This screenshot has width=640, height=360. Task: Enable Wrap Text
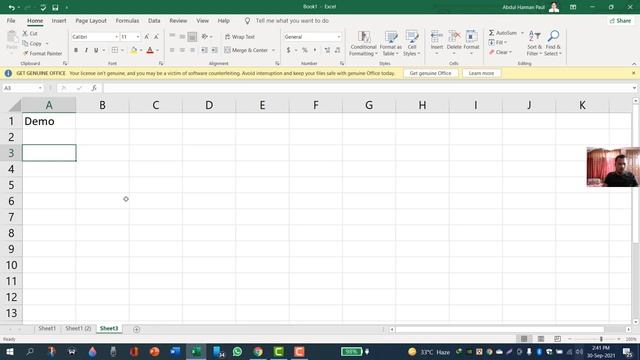click(x=240, y=37)
